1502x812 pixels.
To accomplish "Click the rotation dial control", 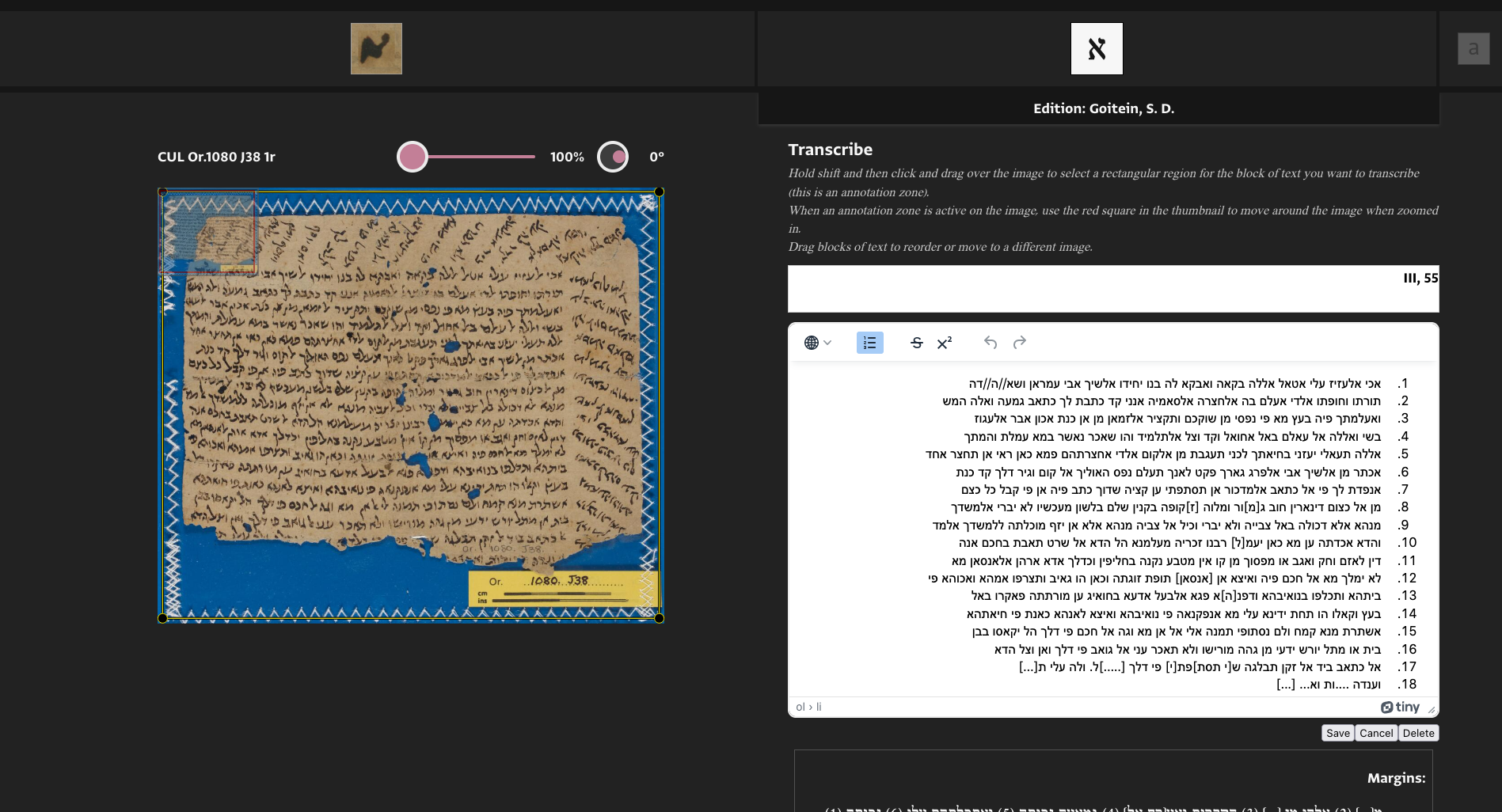I will coord(613,157).
